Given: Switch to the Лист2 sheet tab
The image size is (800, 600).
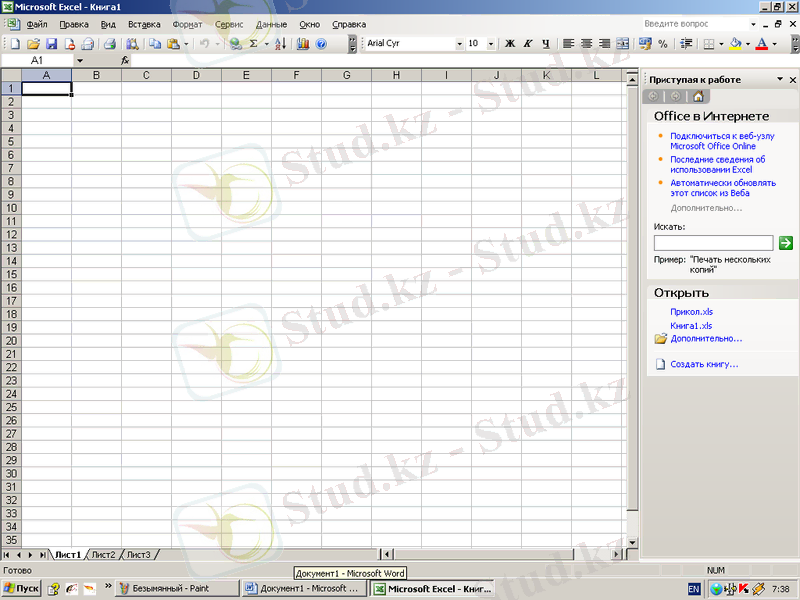Looking at the screenshot, I should point(103,554).
